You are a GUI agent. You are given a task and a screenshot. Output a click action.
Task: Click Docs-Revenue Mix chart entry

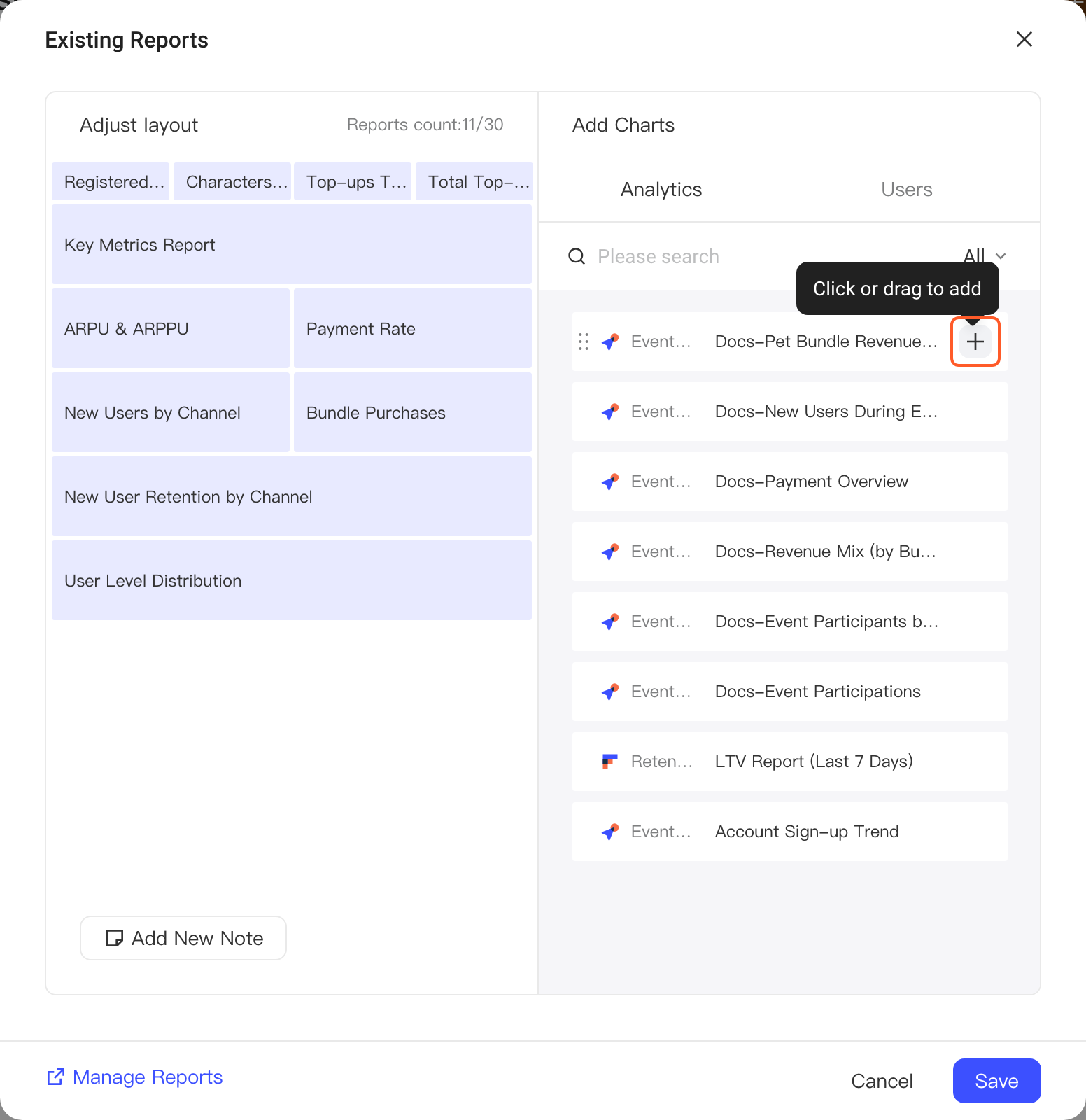(x=789, y=552)
